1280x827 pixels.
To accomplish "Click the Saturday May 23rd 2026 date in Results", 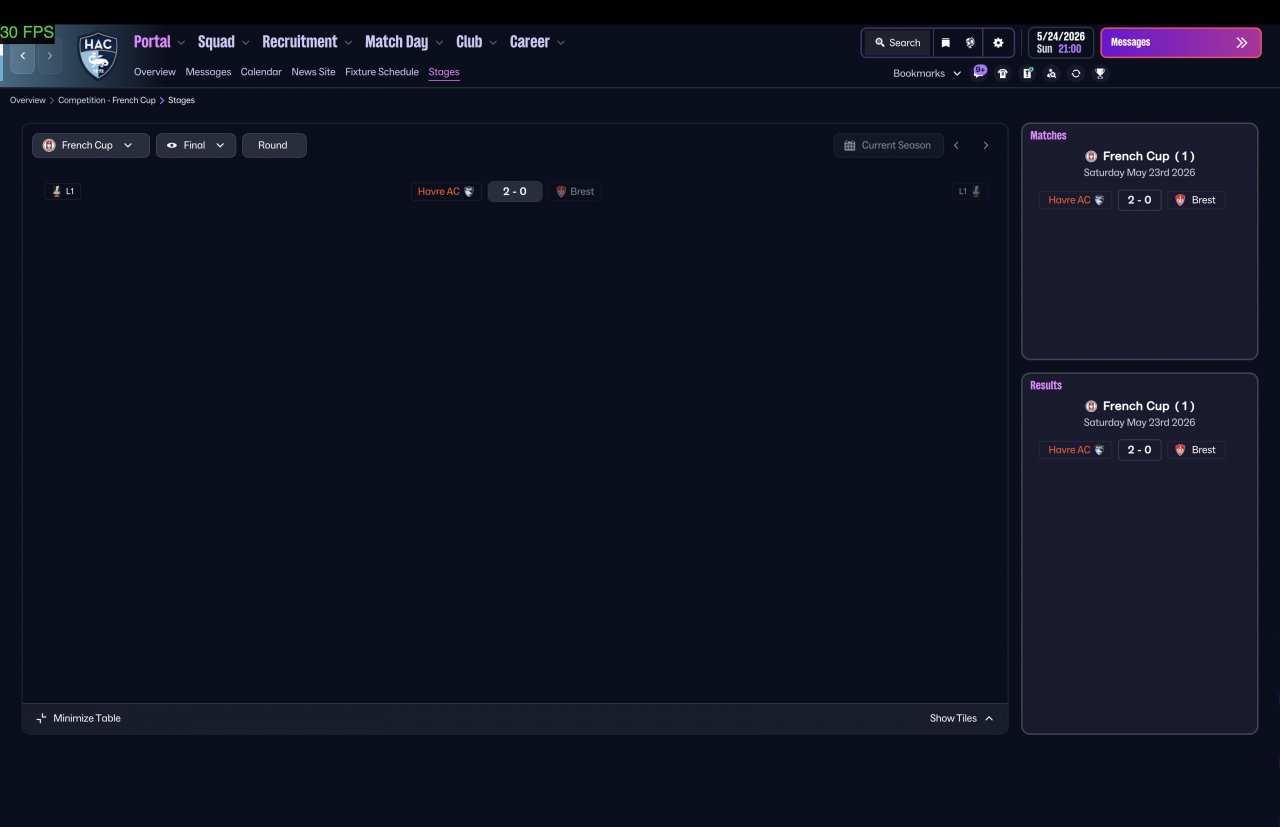I will 1140,422.
